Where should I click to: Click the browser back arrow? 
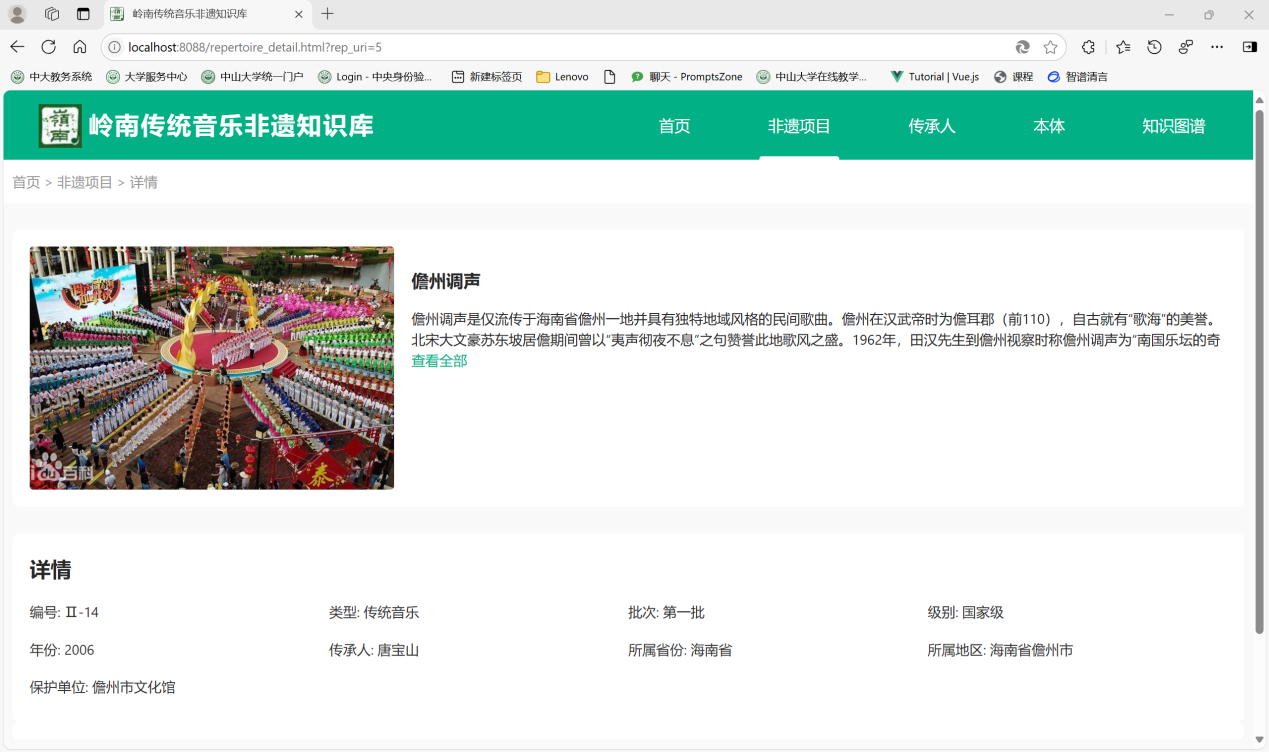tap(17, 47)
